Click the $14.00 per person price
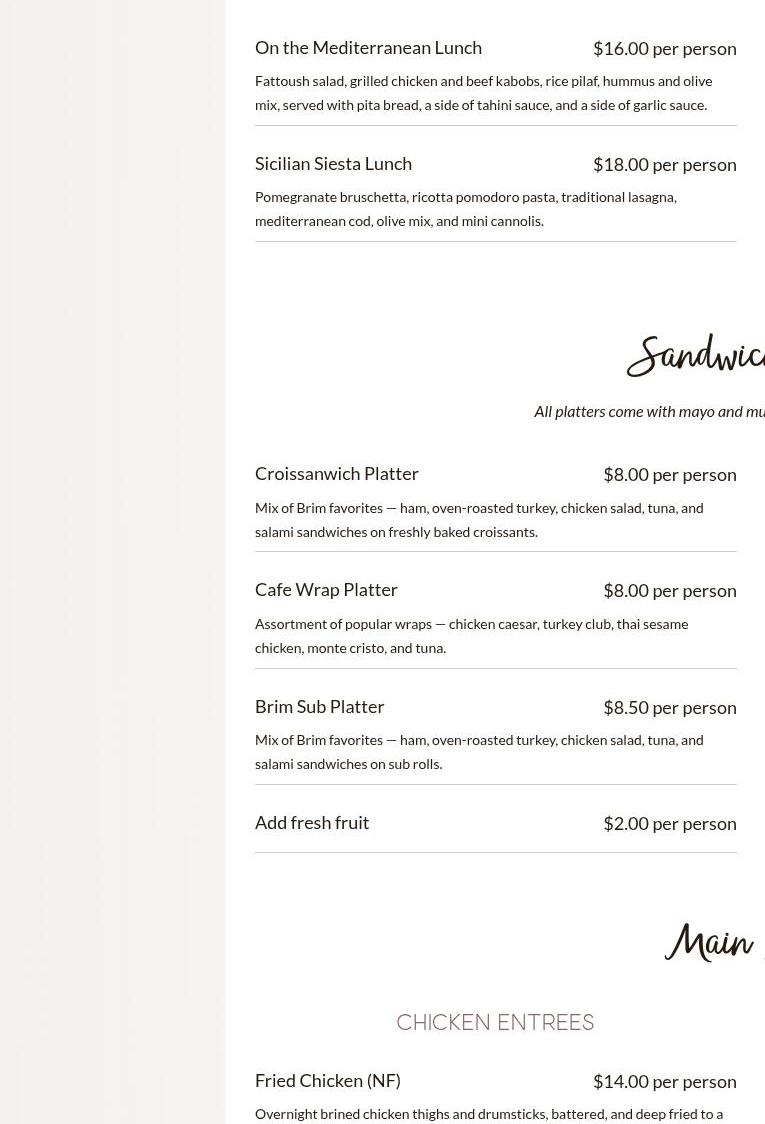The height and width of the screenshot is (1124, 765). pyautogui.click(x=665, y=1082)
